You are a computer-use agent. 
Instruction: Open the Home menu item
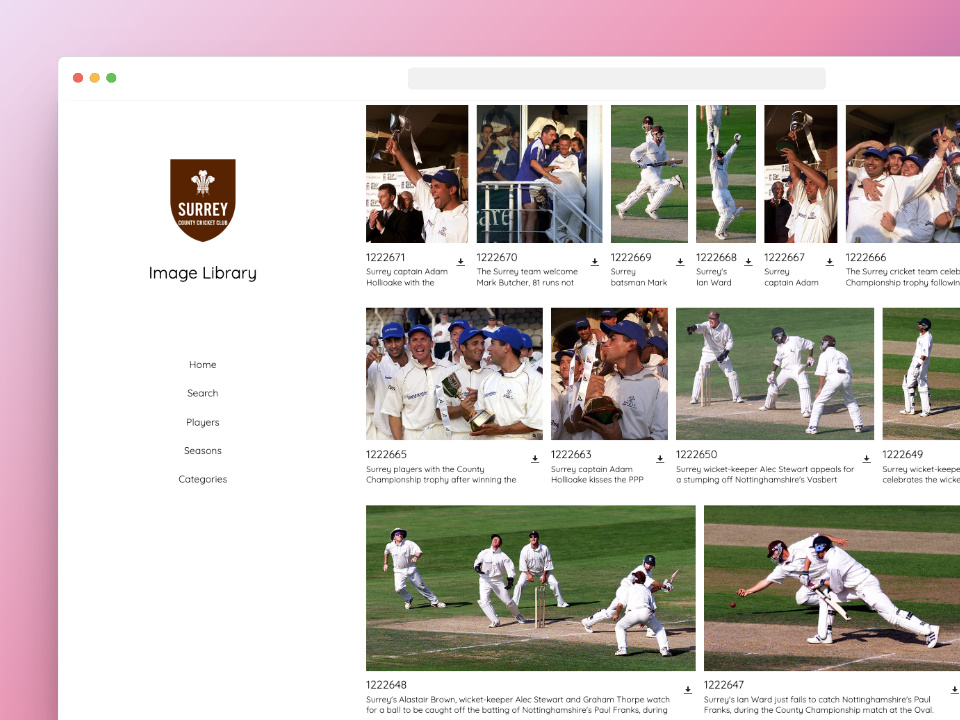(203, 365)
